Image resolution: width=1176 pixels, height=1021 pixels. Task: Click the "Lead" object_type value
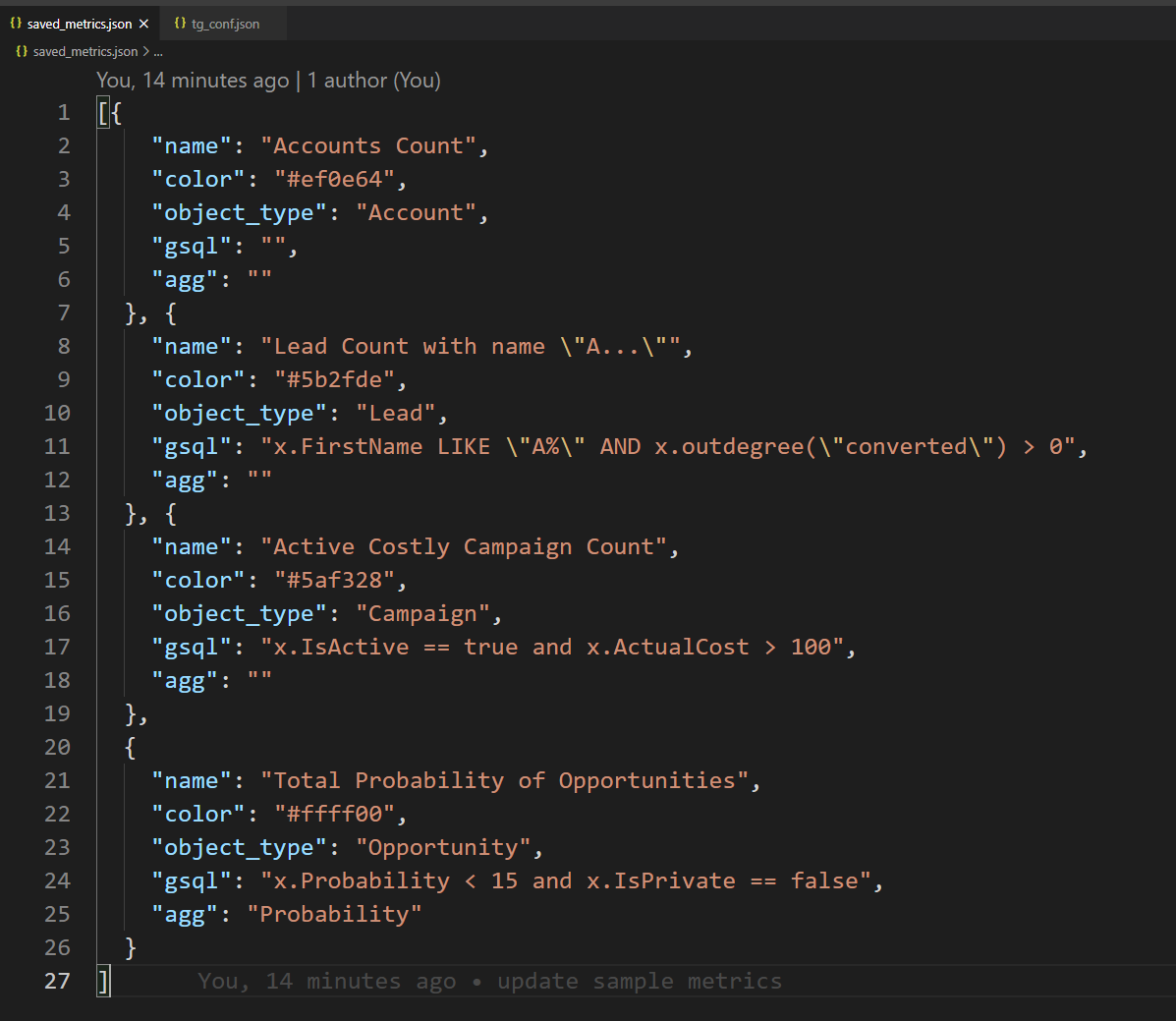pyautogui.click(x=396, y=413)
